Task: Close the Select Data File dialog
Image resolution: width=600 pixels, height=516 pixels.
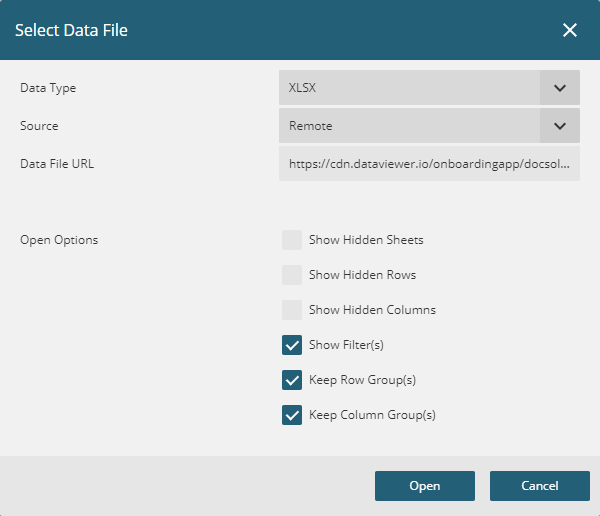Action: [x=570, y=30]
